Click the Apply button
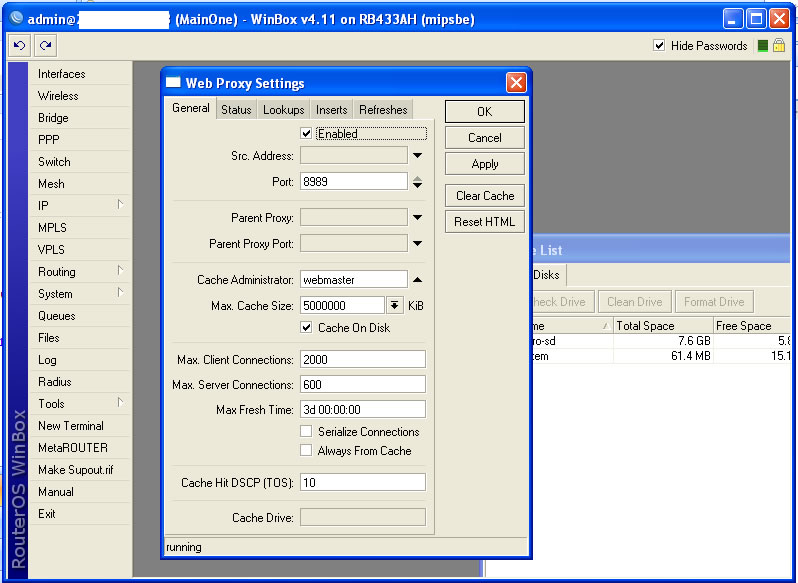Viewport: 798px width, 583px height. click(484, 164)
